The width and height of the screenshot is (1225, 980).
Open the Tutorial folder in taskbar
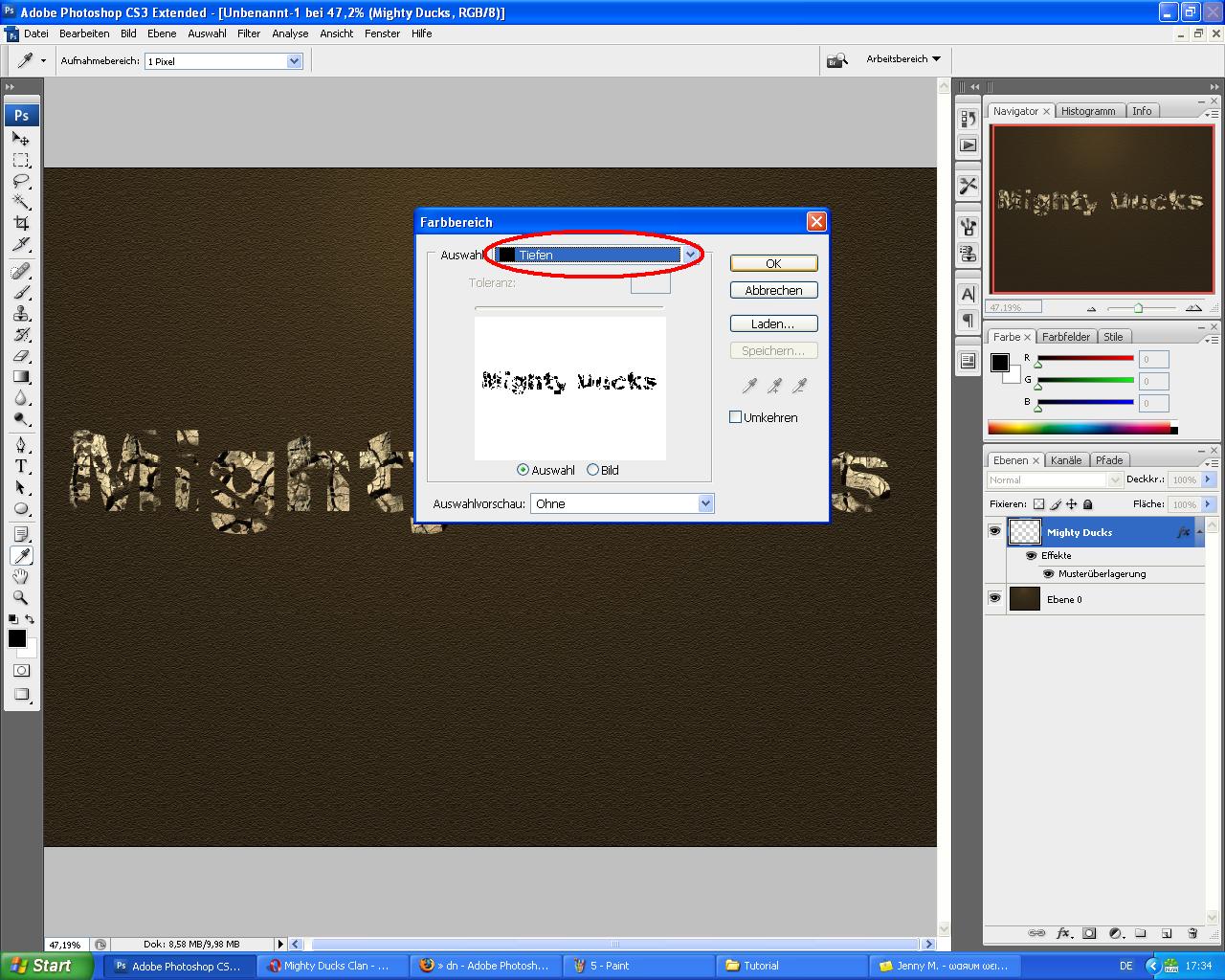[x=761, y=966]
